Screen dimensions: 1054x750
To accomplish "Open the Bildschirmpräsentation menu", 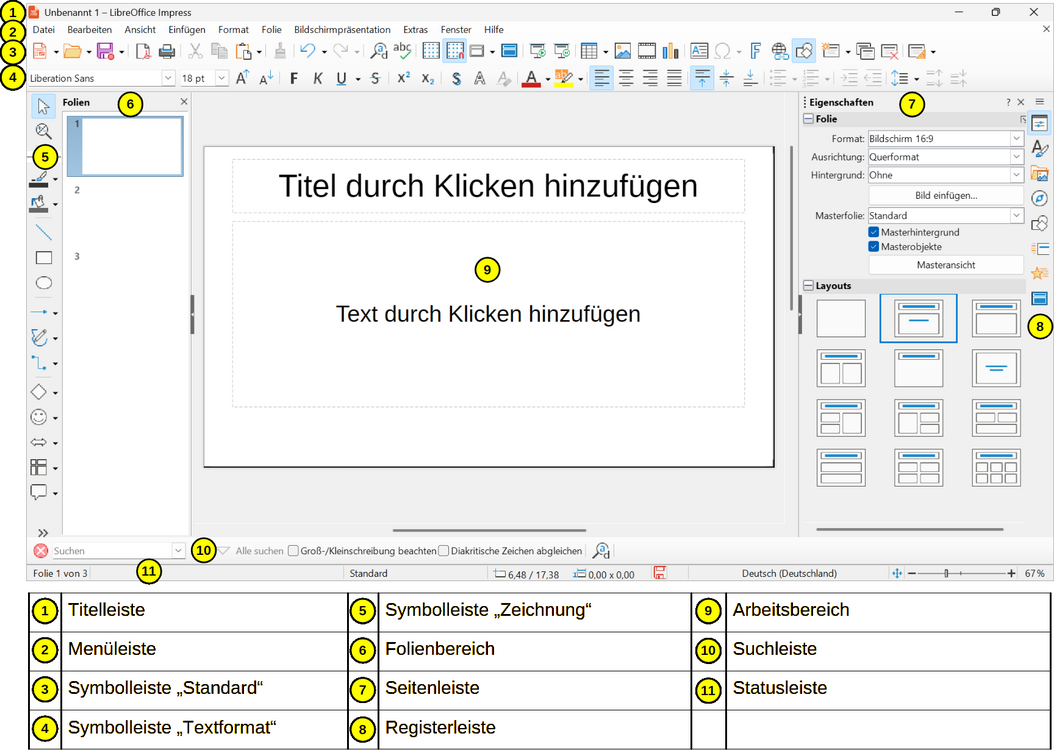I will pos(342,29).
